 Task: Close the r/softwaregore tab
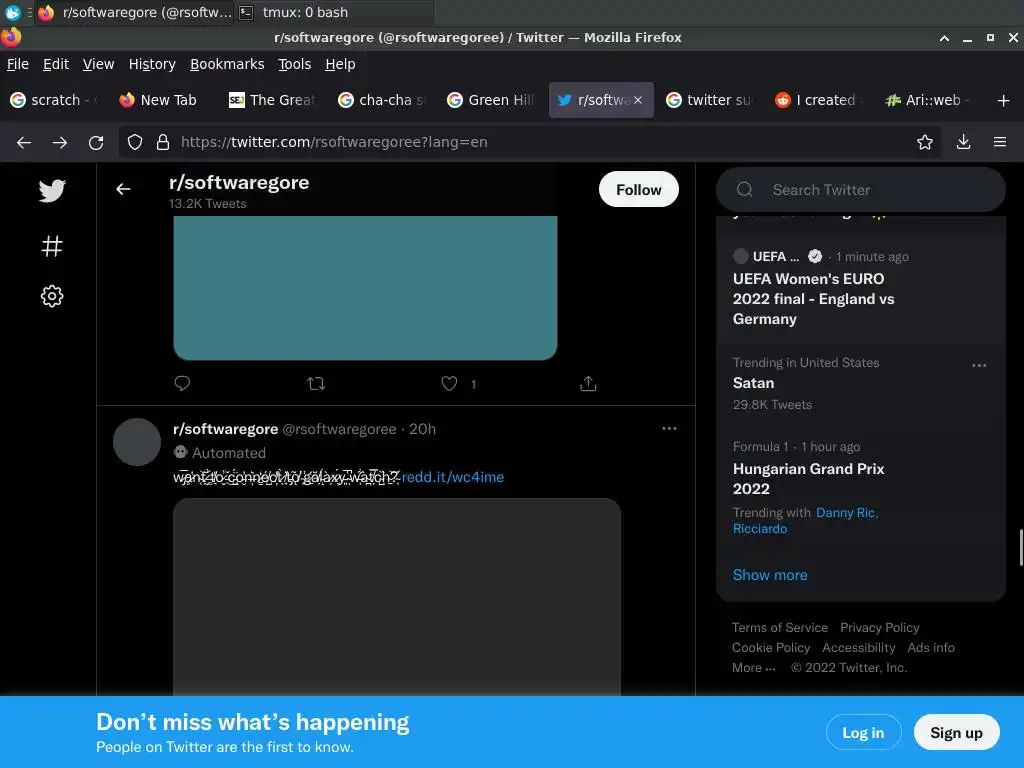[638, 100]
